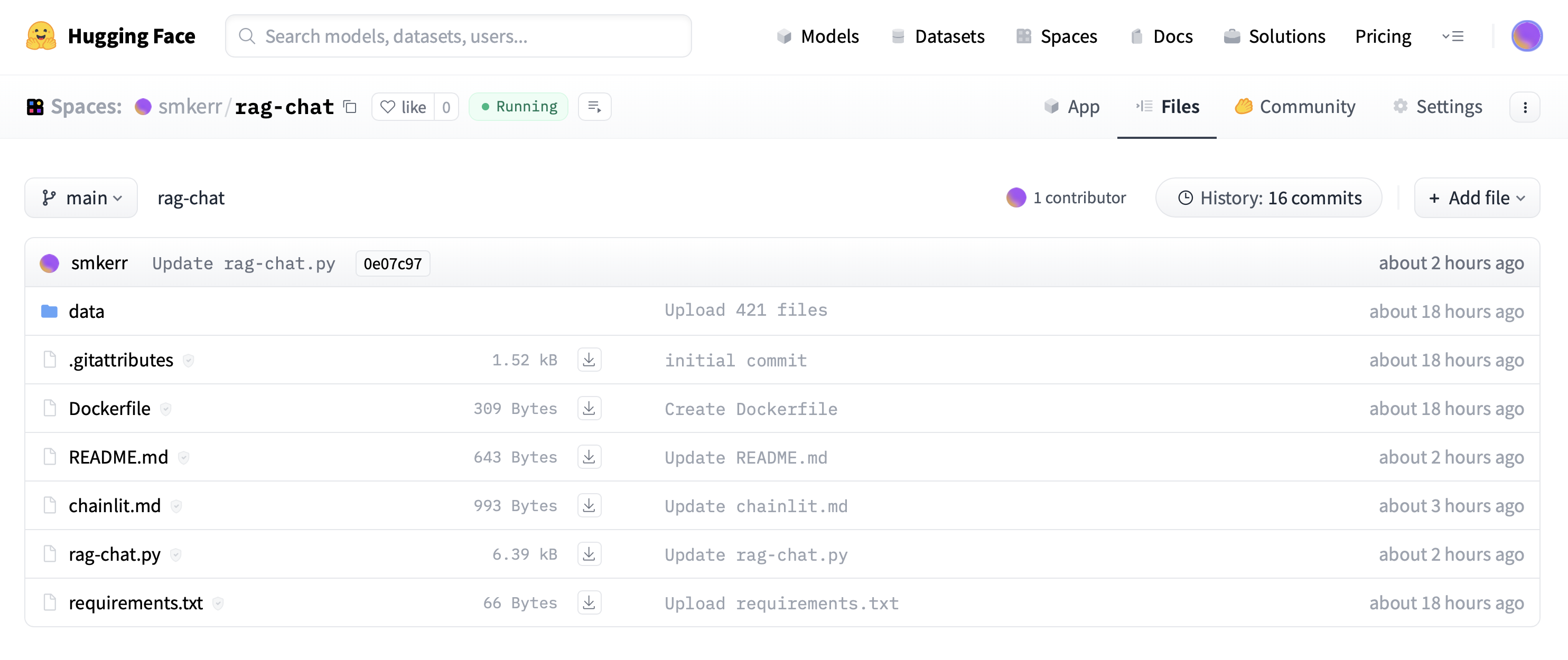Download README.md using its download icon
Image resolution: width=1568 pixels, height=660 pixels.
[x=589, y=457]
